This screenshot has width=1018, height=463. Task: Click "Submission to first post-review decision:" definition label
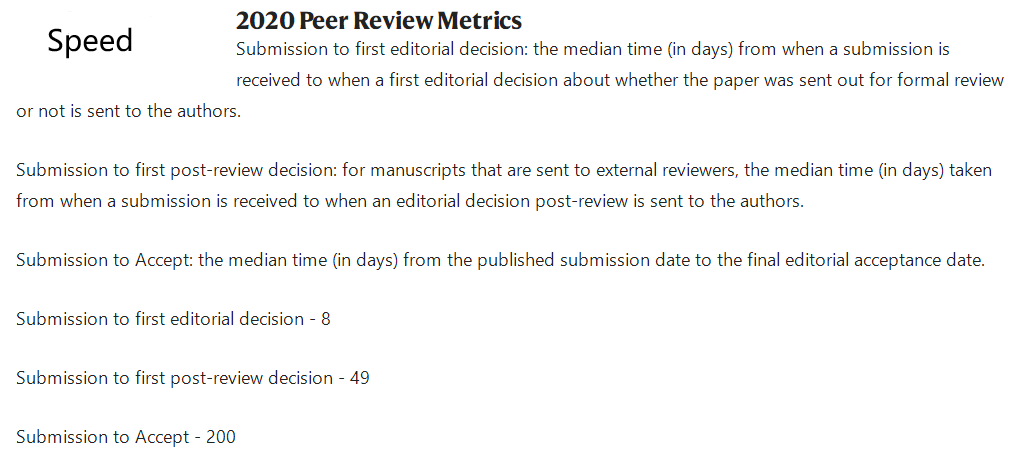[177, 170]
